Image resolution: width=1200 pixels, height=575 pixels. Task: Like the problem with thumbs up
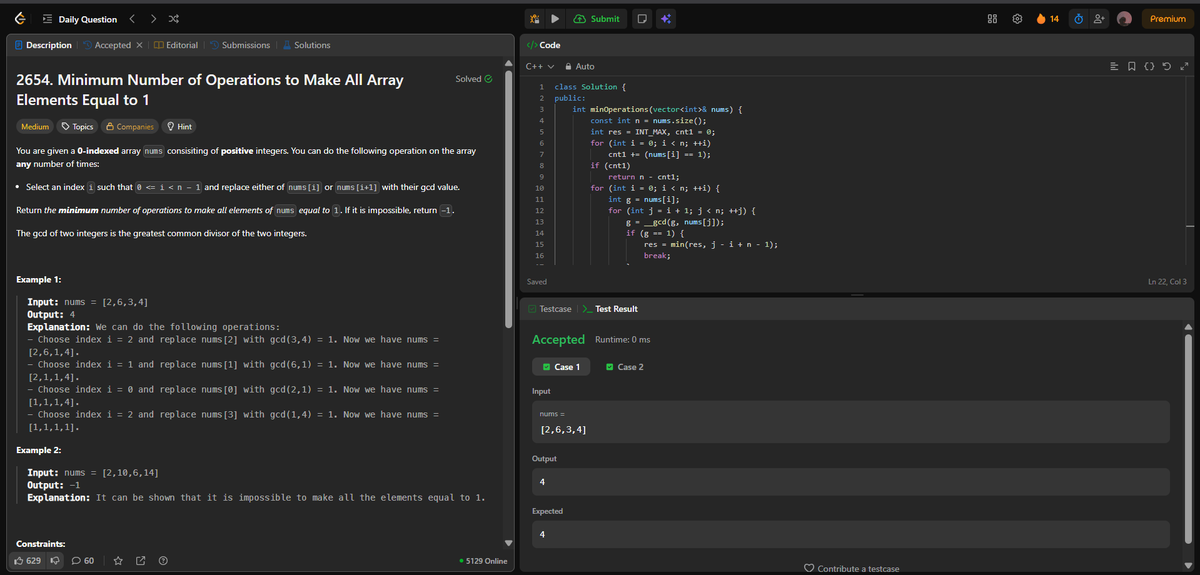point(27,561)
